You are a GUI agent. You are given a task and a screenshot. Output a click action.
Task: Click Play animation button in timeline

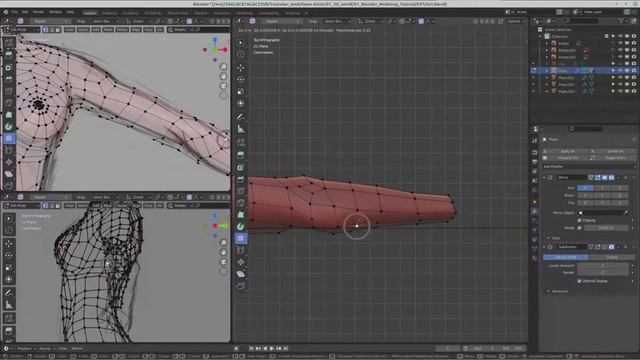(272, 349)
